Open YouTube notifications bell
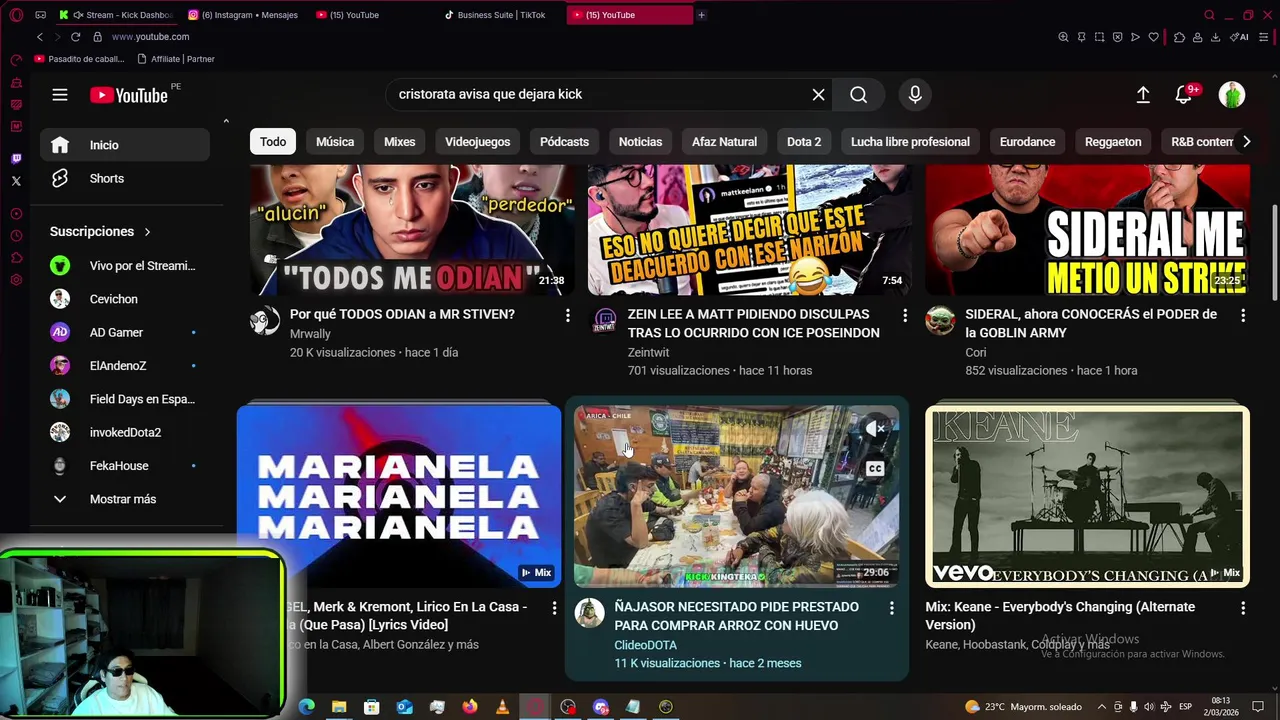This screenshot has width=1280, height=720. (1184, 94)
